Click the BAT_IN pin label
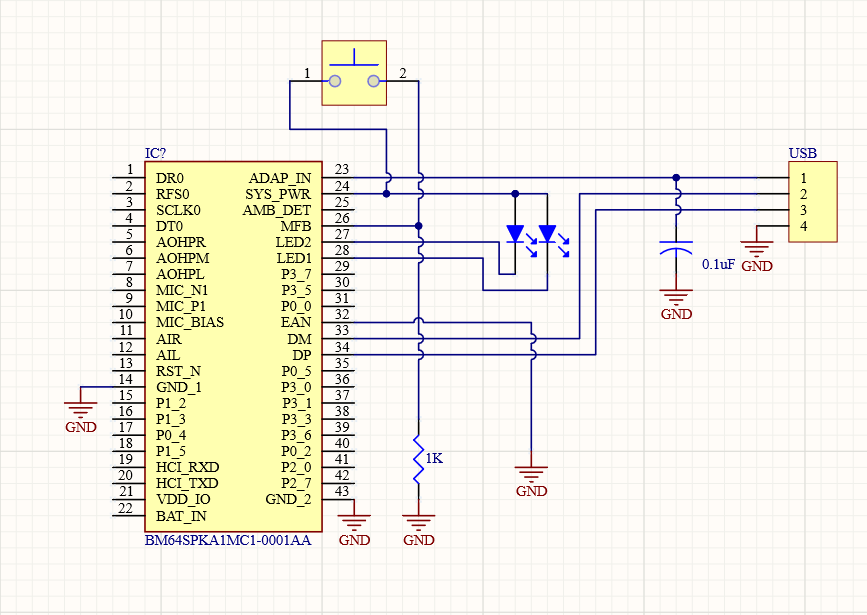The image size is (867, 615). [x=181, y=517]
